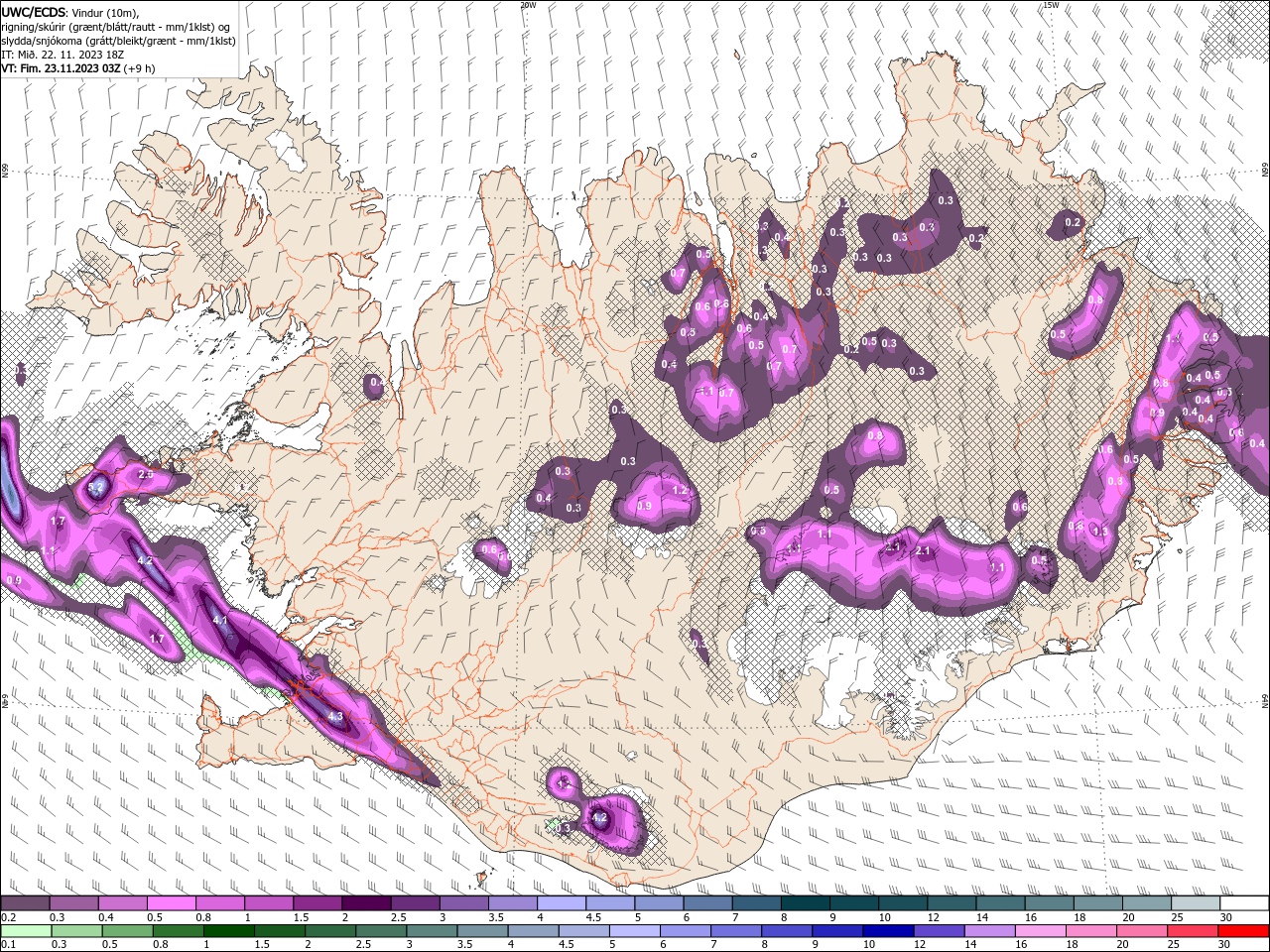Screen dimensions: 1270x952
Task: Click the '64N' latitude label on right edge
Action: click(x=1265, y=700)
